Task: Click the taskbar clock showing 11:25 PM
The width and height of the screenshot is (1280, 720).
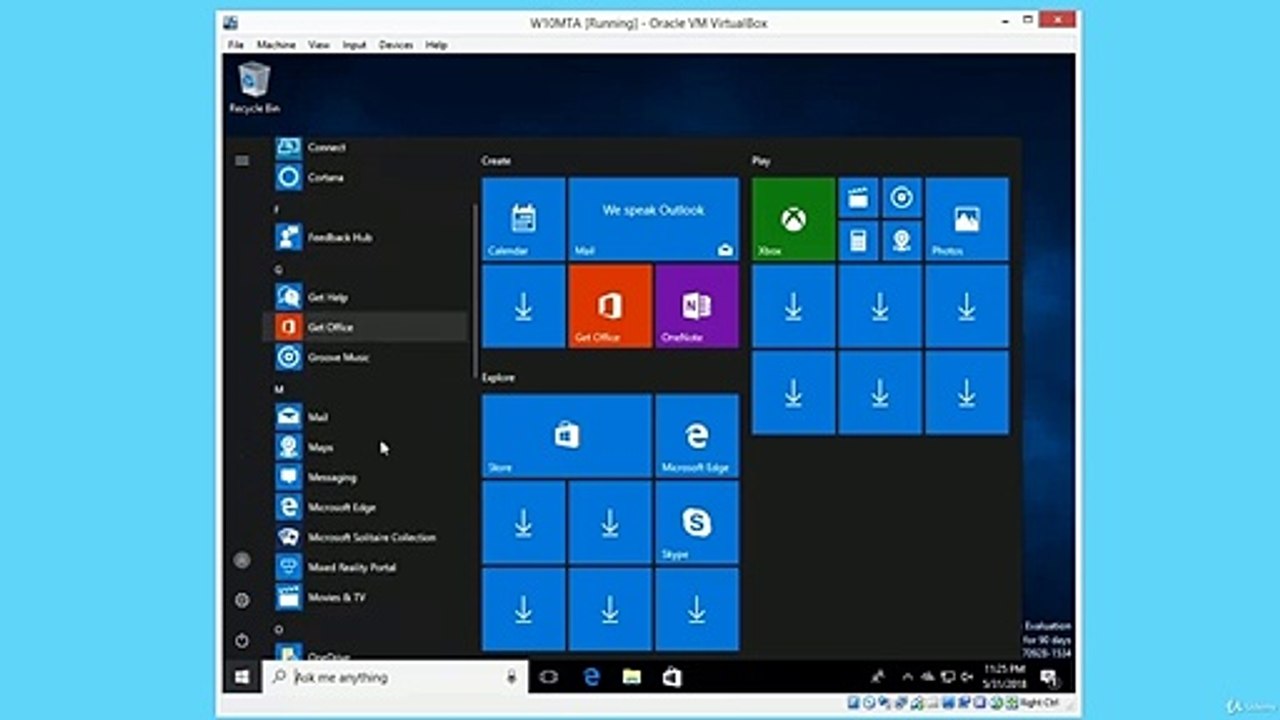Action: coord(1003,677)
